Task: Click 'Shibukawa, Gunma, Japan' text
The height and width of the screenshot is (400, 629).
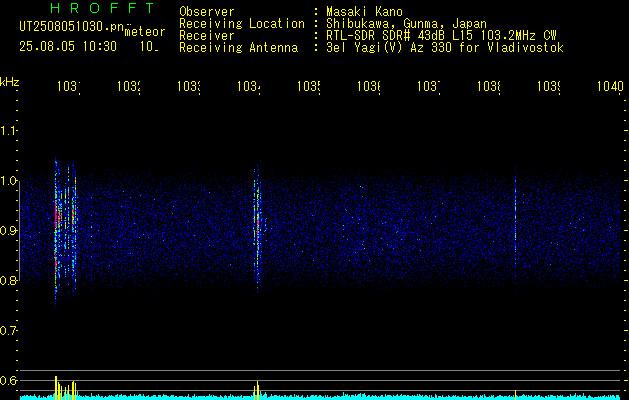Action: 406,24
